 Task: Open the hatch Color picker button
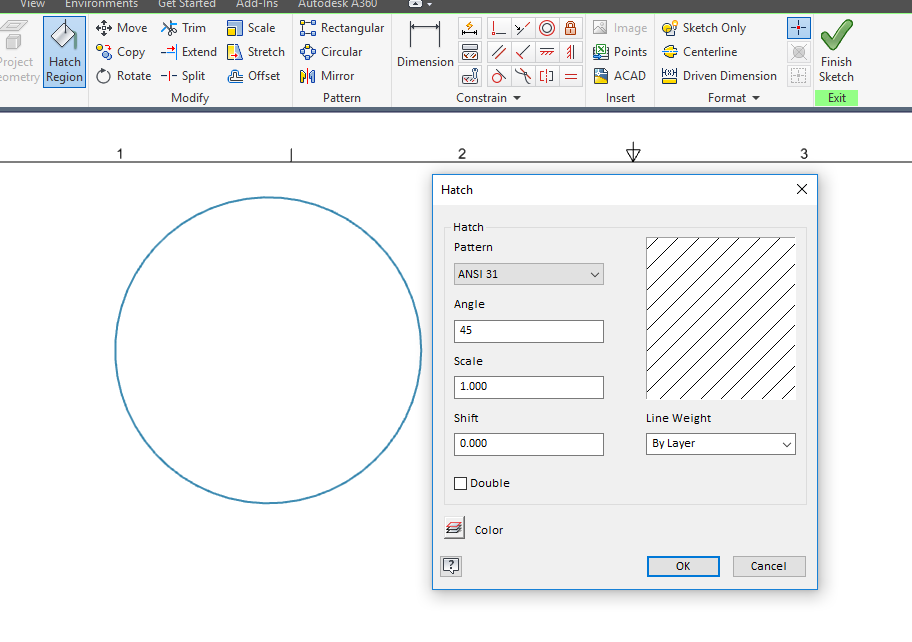coord(454,528)
